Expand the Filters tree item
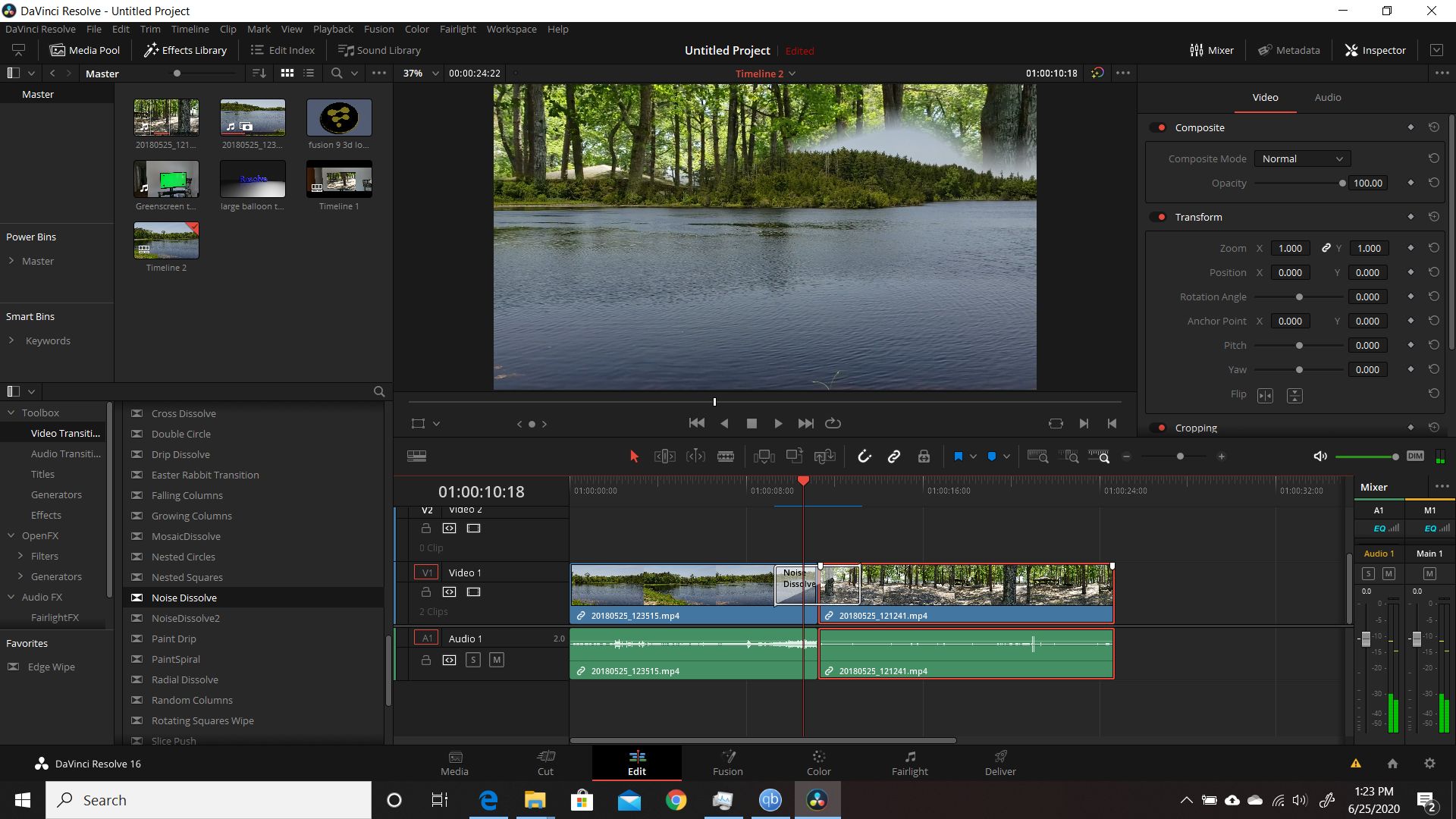1456x819 pixels. click(x=20, y=556)
